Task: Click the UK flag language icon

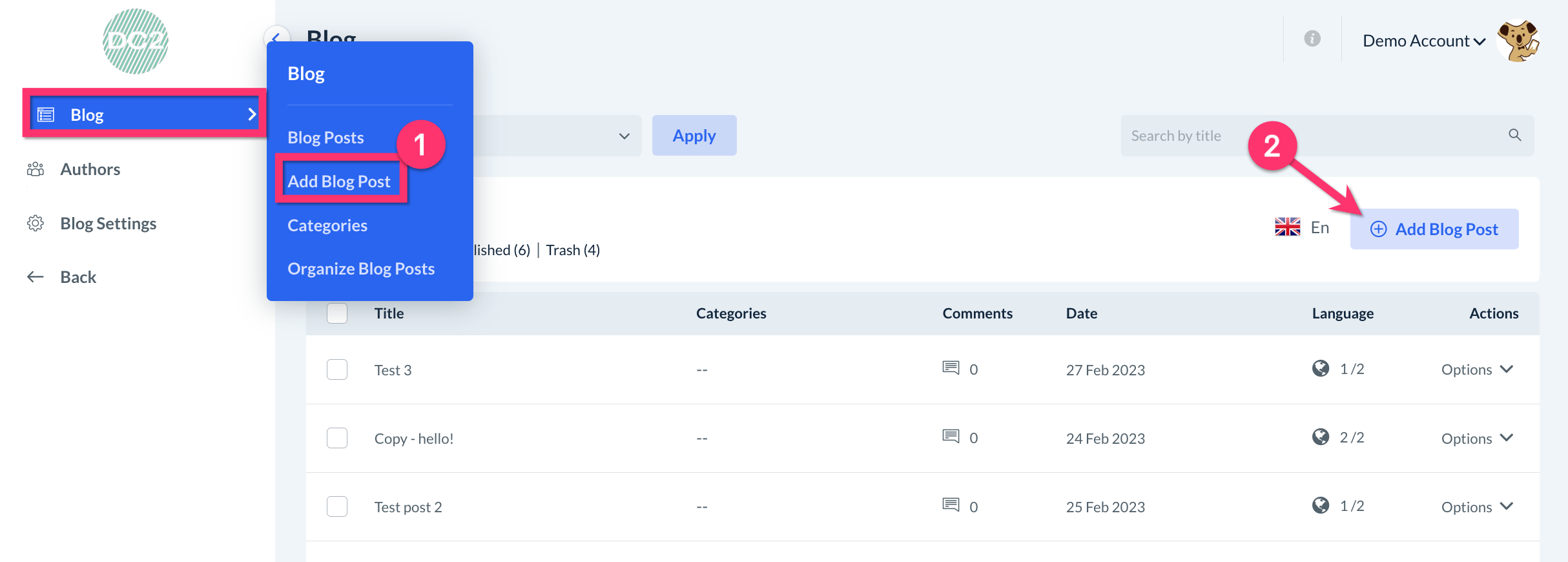Action: click(1287, 227)
